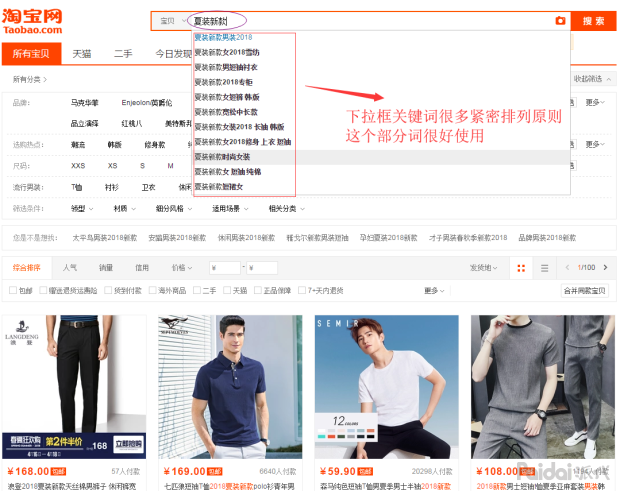
Task: Select size M filter
Action: click(170, 166)
